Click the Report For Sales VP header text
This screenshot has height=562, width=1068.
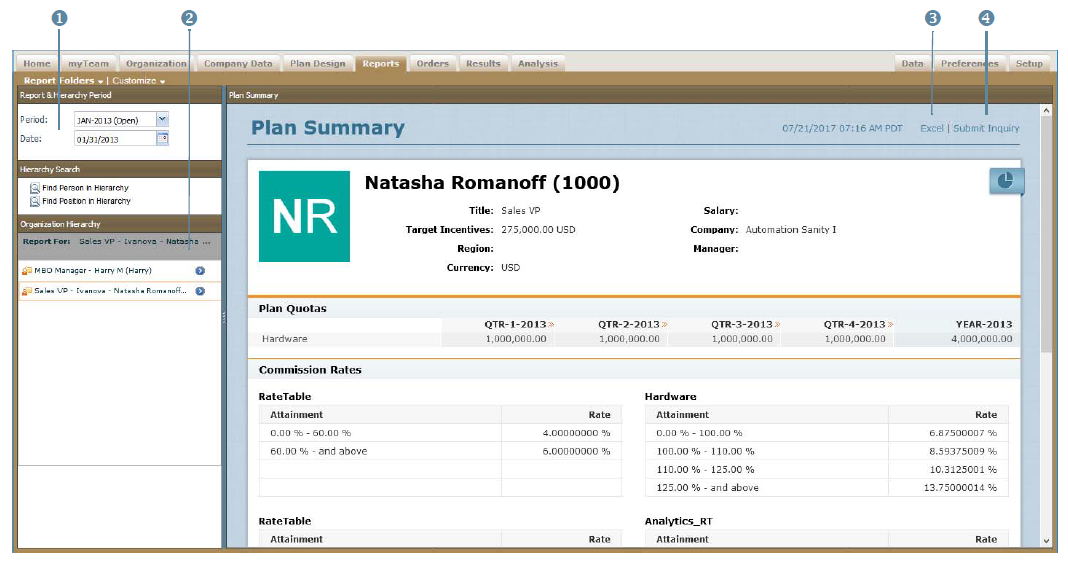[x=116, y=241]
